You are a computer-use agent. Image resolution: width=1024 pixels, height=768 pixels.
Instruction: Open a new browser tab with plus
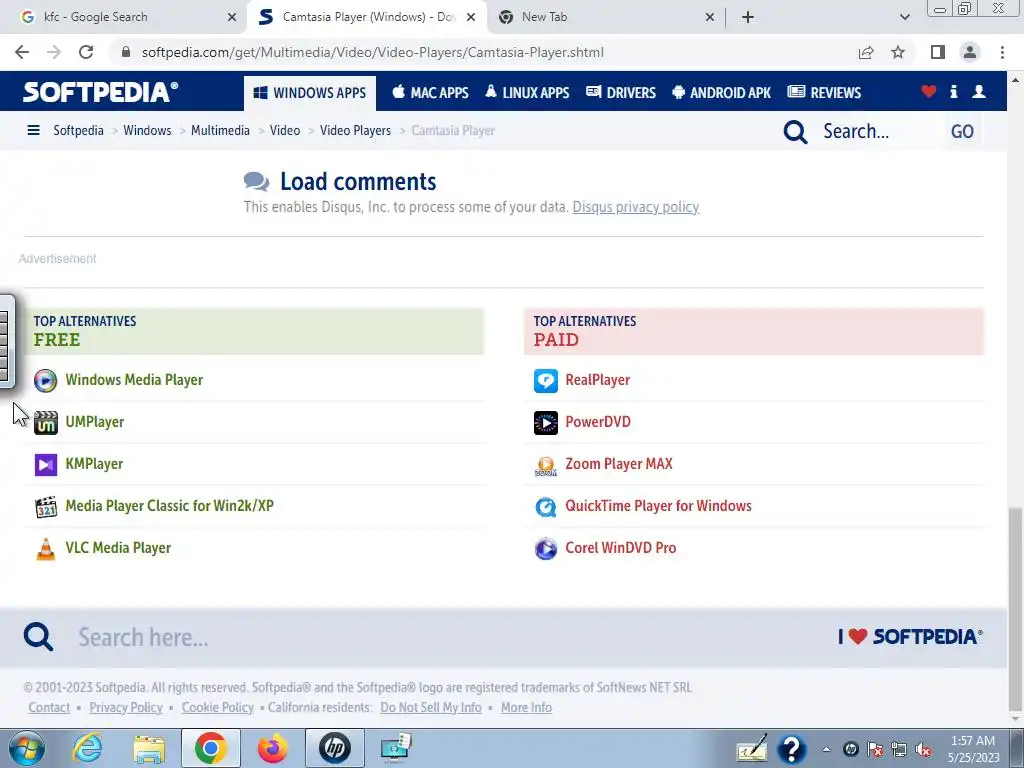click(748, 17)
